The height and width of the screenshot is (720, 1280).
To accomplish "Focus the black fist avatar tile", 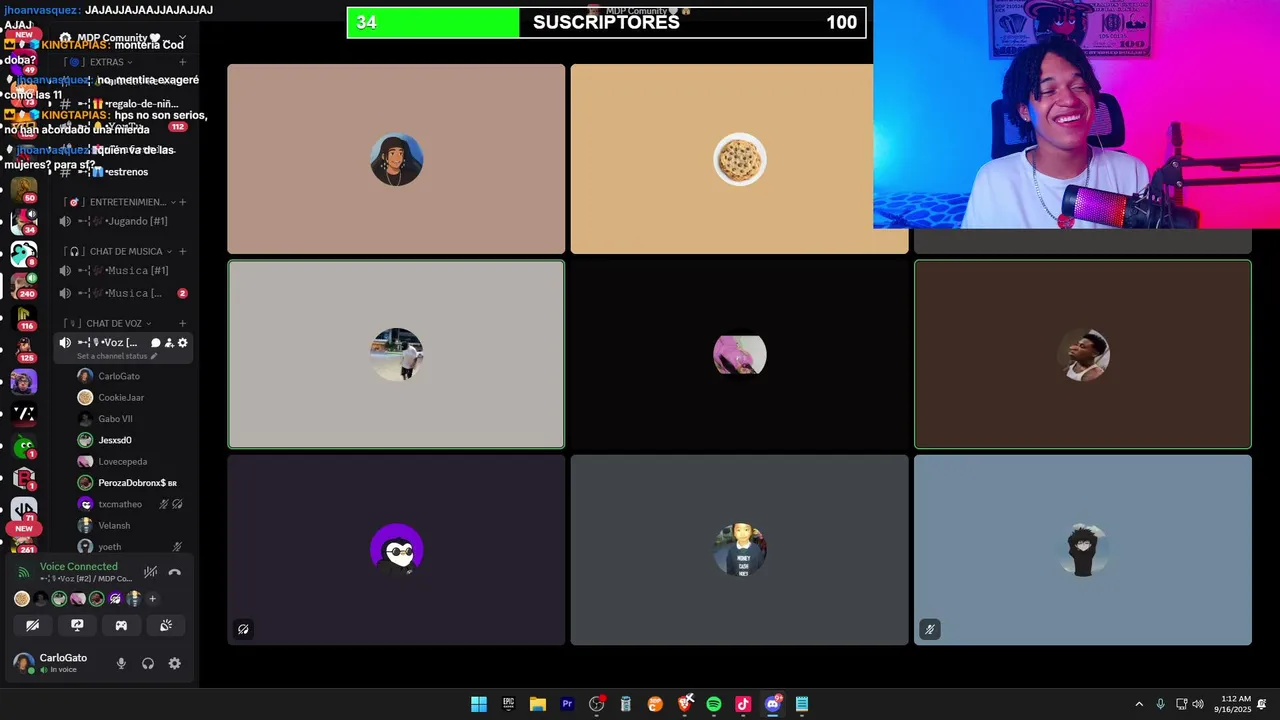I will point(1082,550).
